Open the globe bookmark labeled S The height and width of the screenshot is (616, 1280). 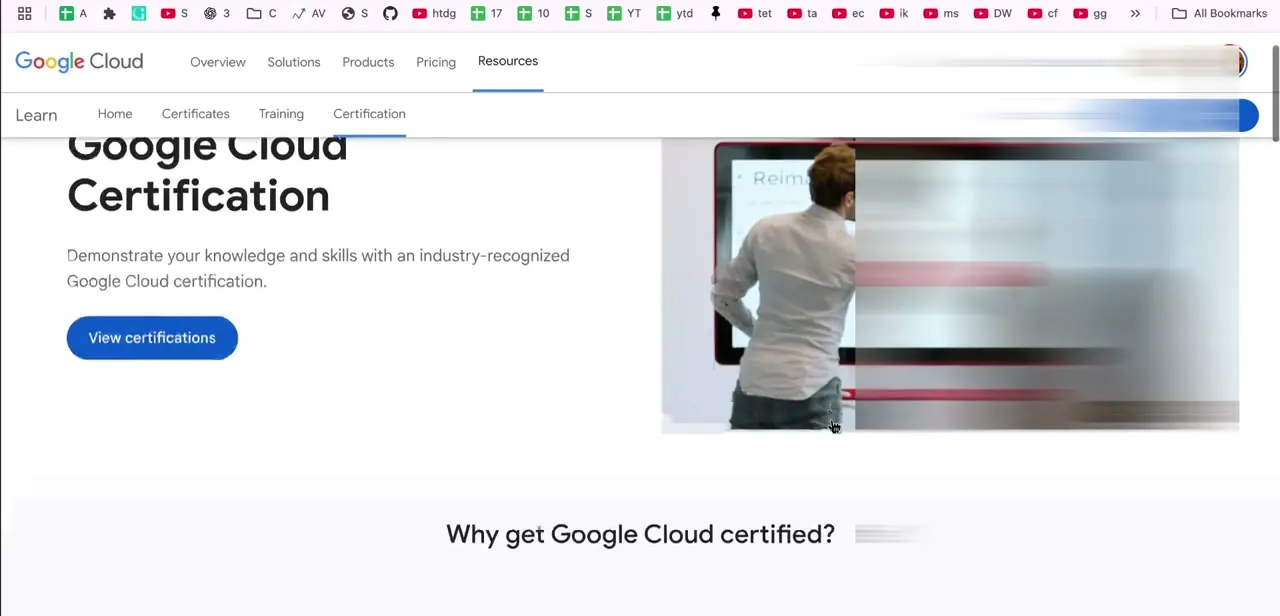[x=355, y=14]
